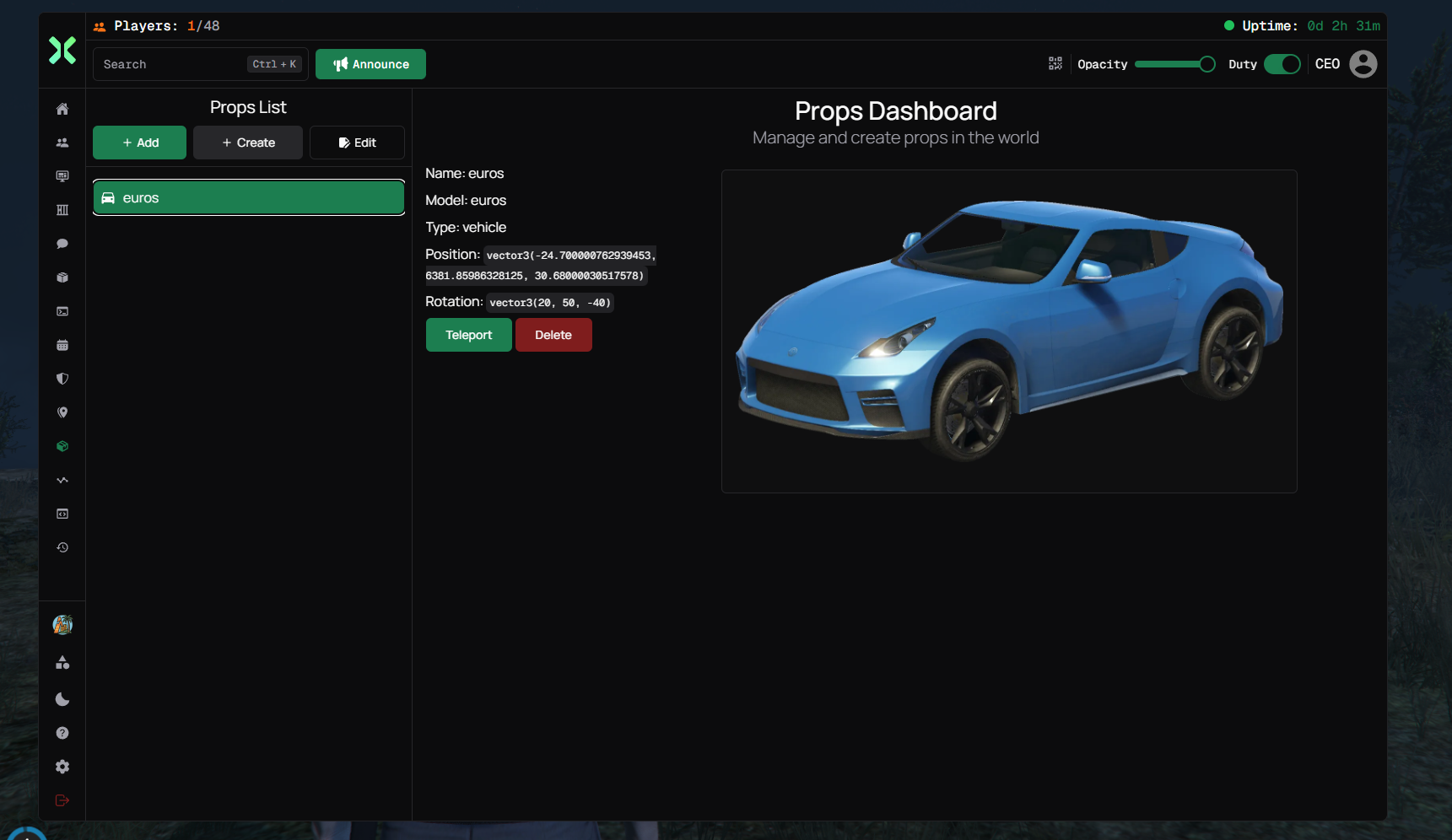Viewport: 1452px width, 840px height.
Task: Open the gray box icon in sidebar
Action: point(62,277)
